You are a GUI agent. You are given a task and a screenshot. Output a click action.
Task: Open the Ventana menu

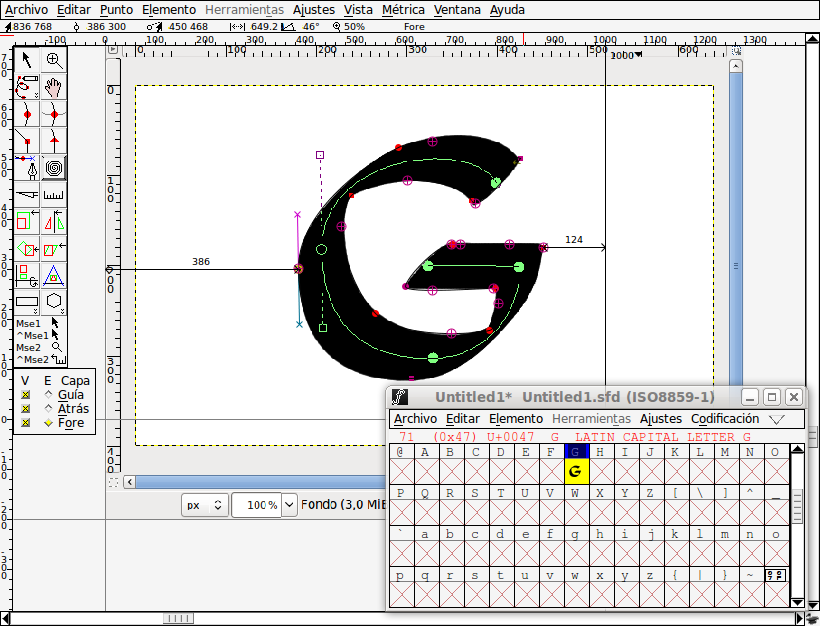pyautogui.click(x=457, y=10)
